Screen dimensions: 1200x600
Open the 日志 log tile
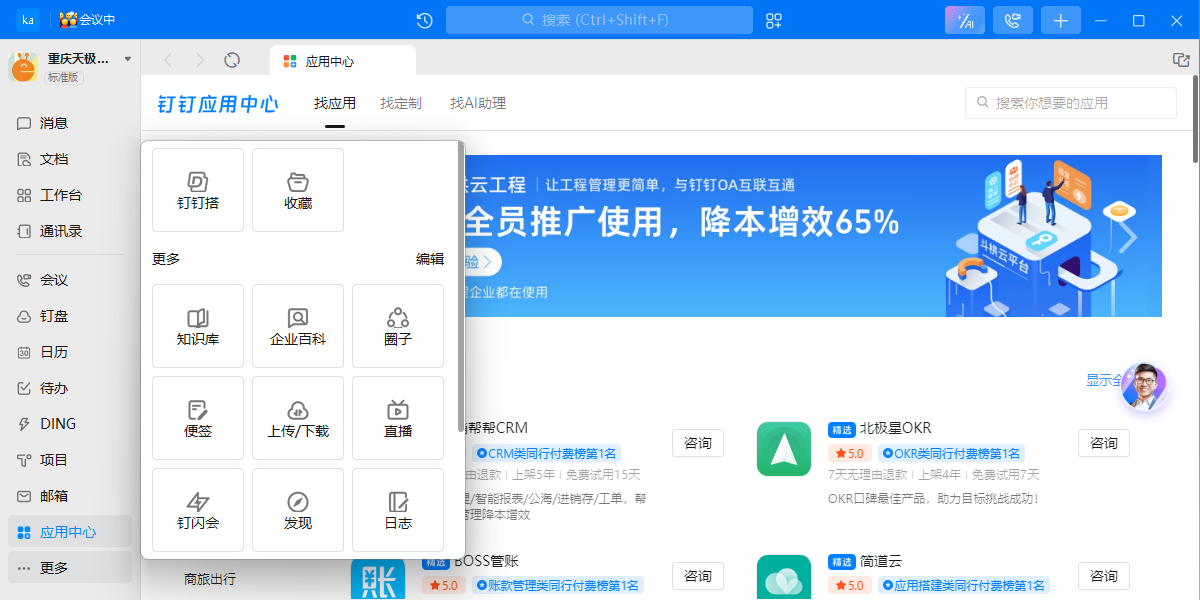tap(398, 510)
